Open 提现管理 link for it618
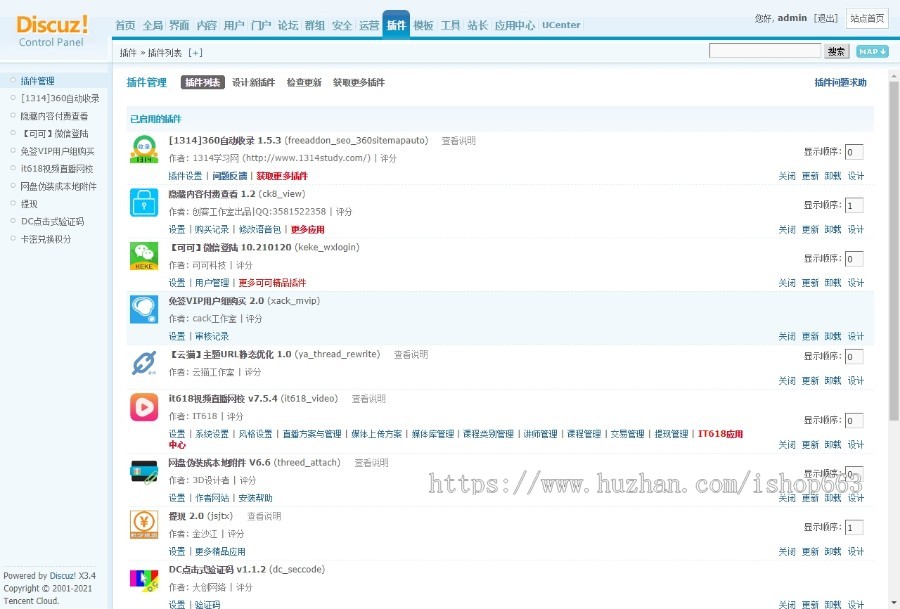This screenshot has width=900, height=609. 671,434
